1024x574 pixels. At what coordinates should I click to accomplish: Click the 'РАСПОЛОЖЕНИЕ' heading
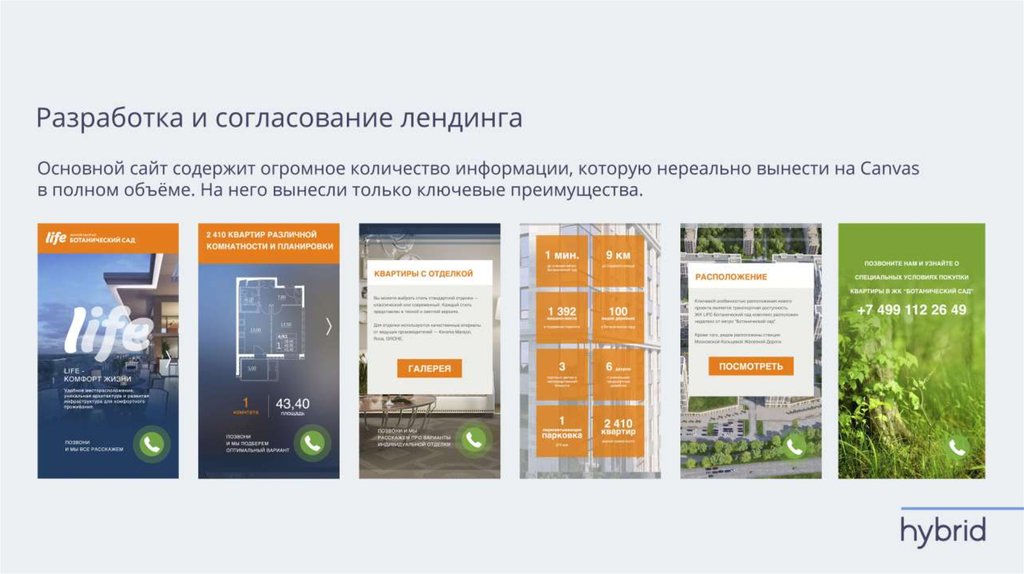point(731,277)
